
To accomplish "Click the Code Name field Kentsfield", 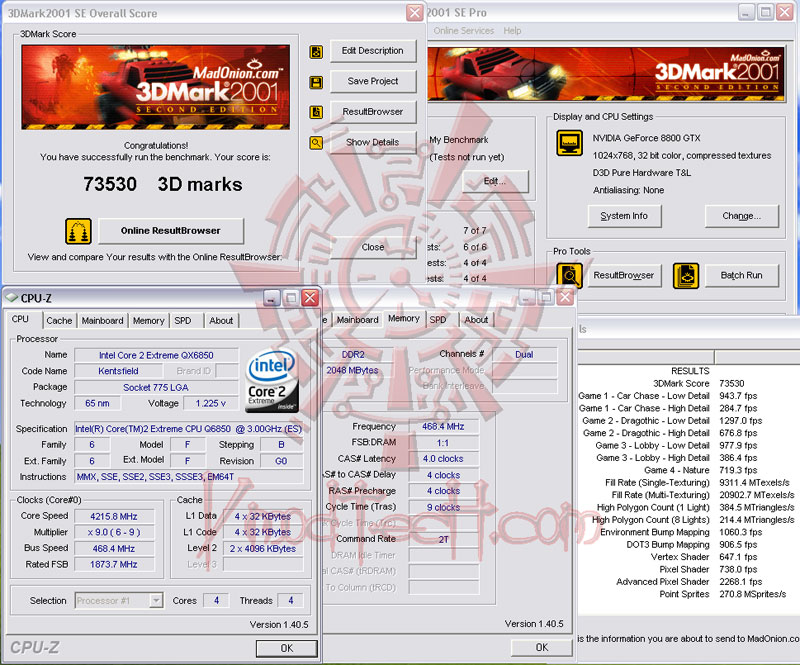I will pyautogui.click(x=118, y=371).
